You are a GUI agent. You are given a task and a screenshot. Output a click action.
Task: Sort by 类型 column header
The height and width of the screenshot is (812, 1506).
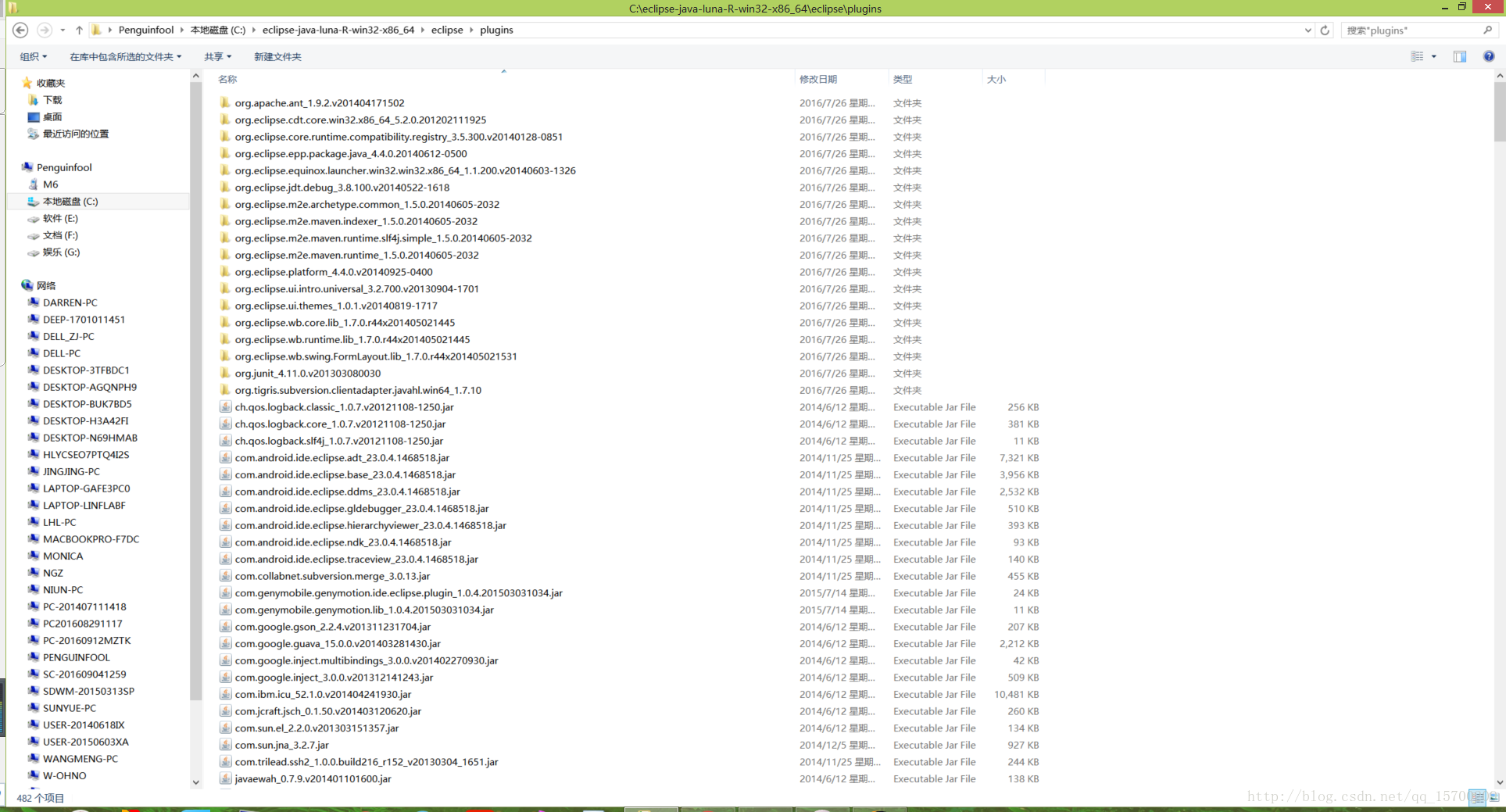coord(903,79)
